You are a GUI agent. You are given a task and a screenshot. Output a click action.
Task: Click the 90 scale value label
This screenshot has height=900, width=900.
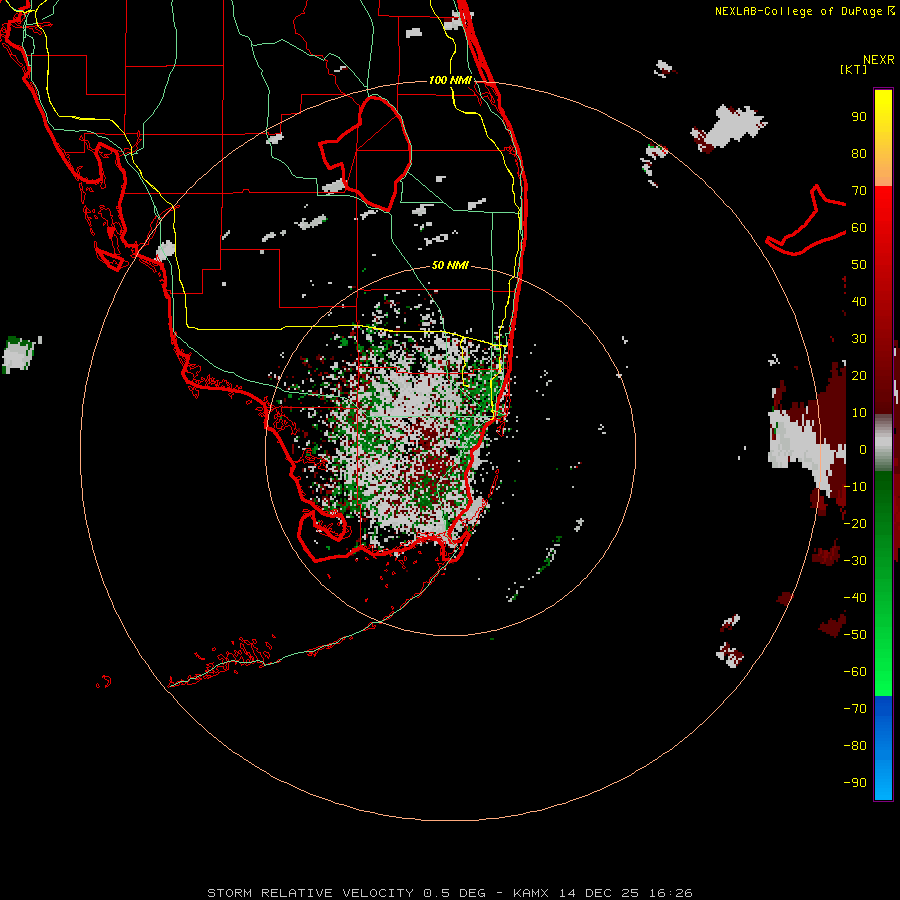859,117
